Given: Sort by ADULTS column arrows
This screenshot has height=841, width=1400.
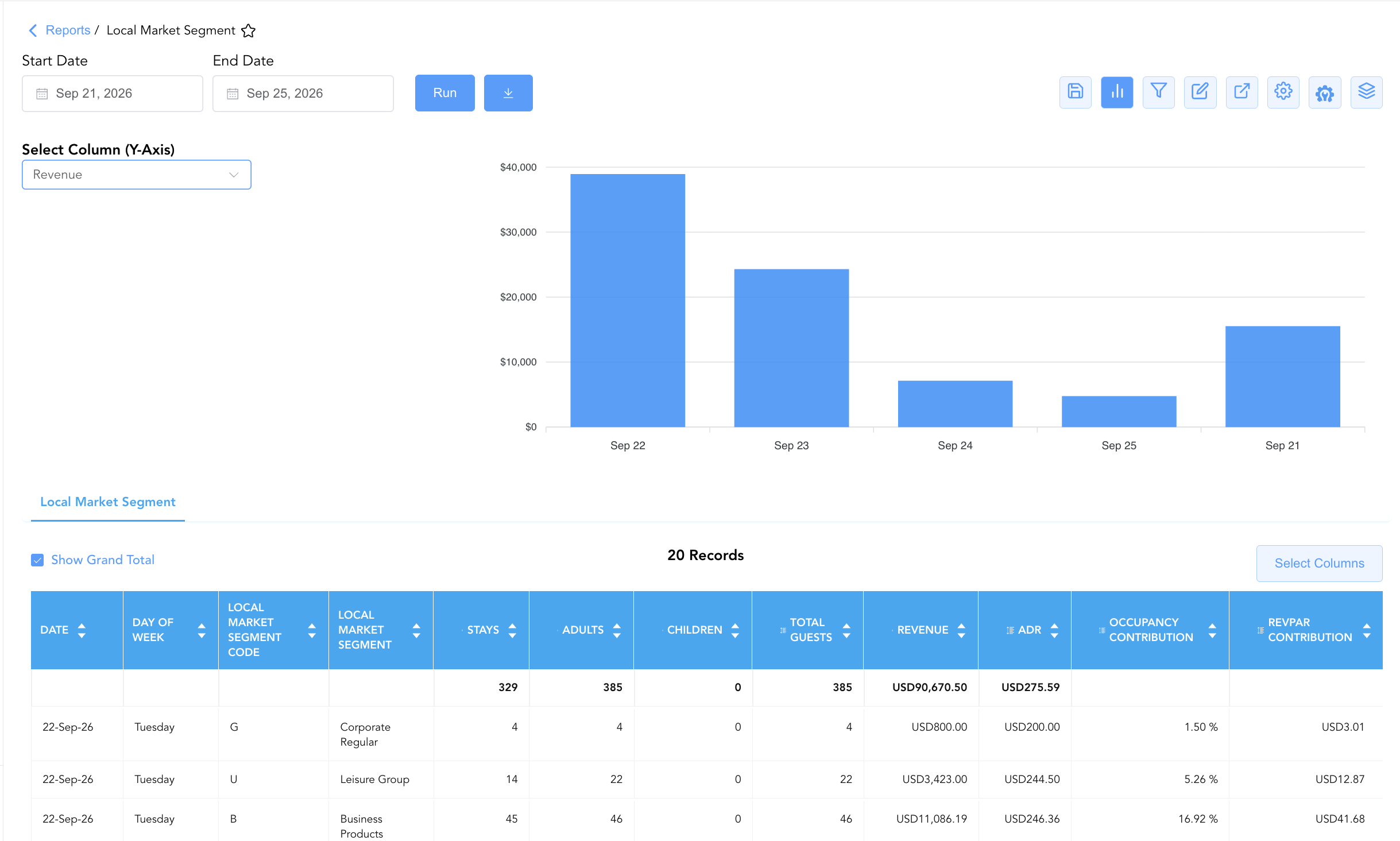Looking at the screenshot, I should [617, 630].
